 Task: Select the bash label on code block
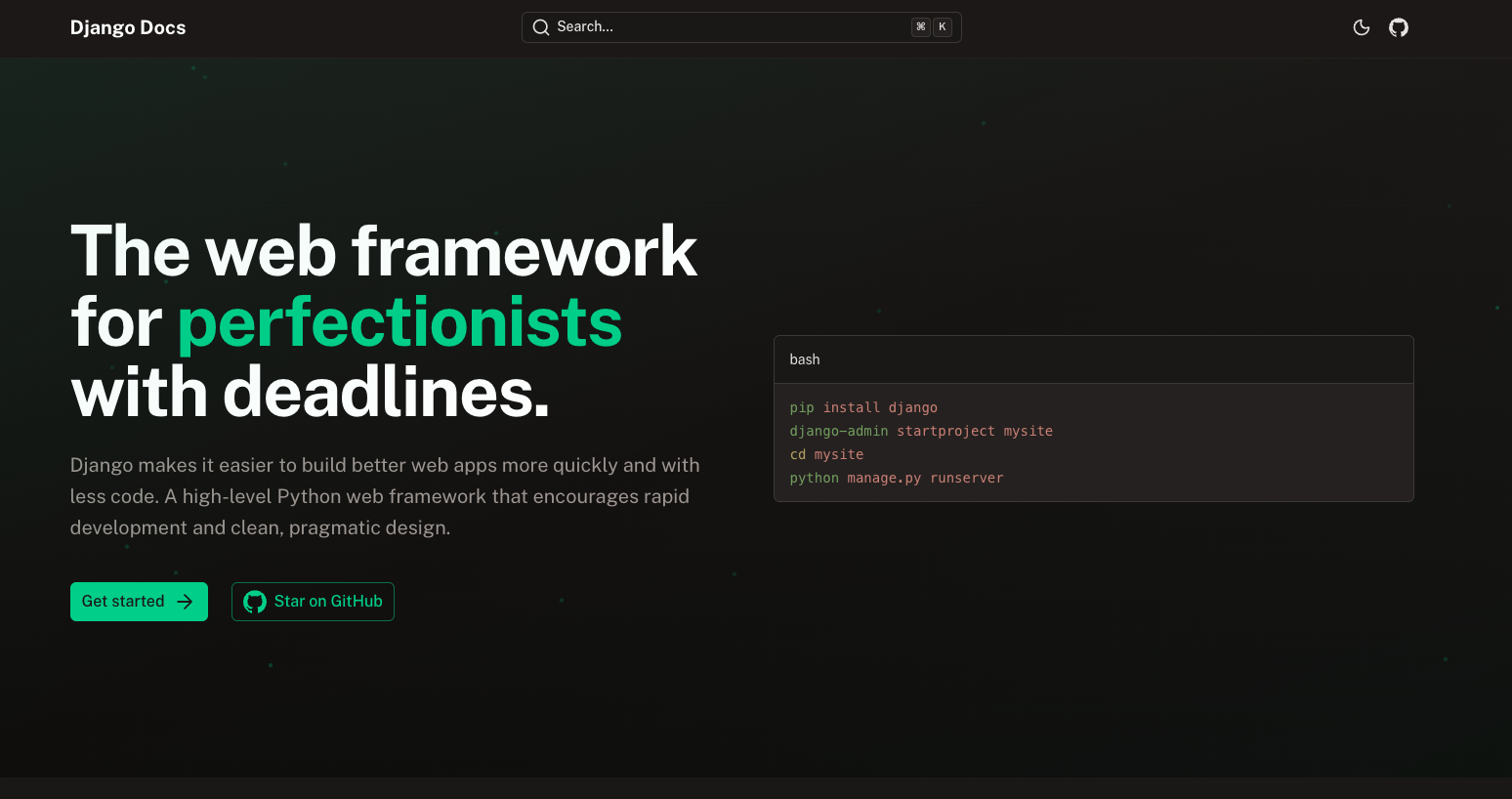pyautogui.click(x=804, y=359)
